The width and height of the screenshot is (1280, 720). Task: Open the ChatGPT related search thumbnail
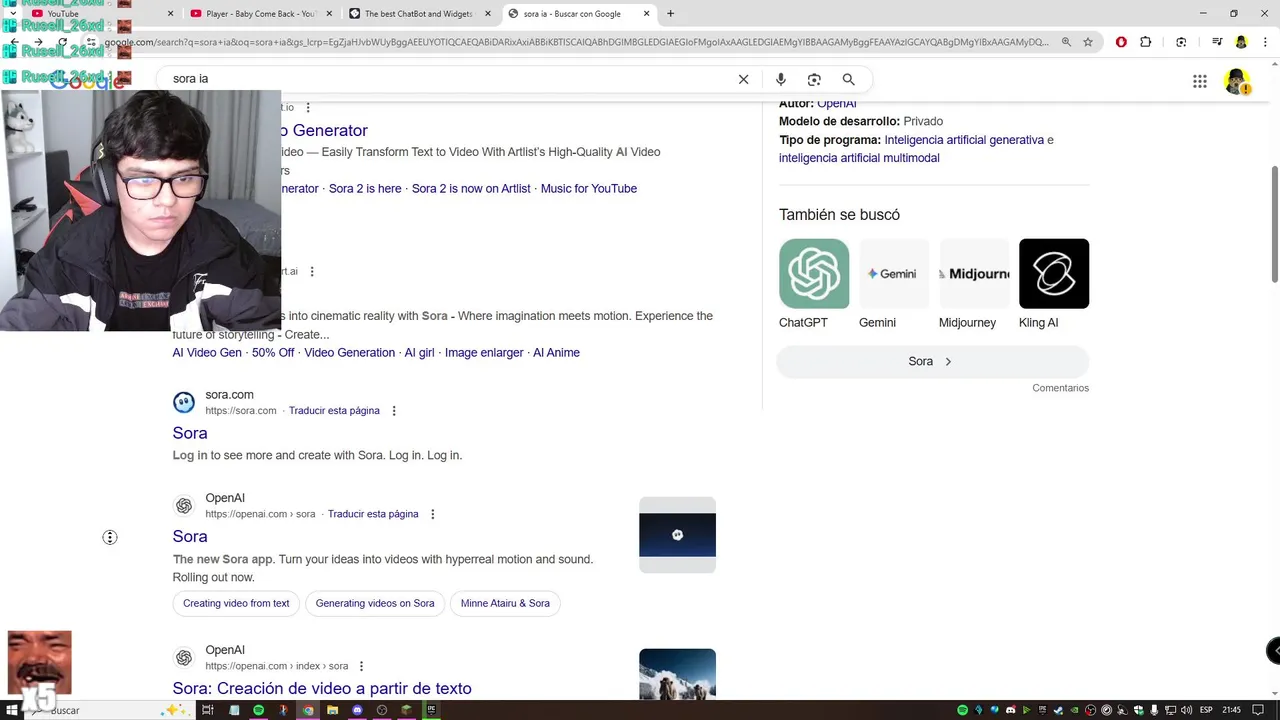814,274
